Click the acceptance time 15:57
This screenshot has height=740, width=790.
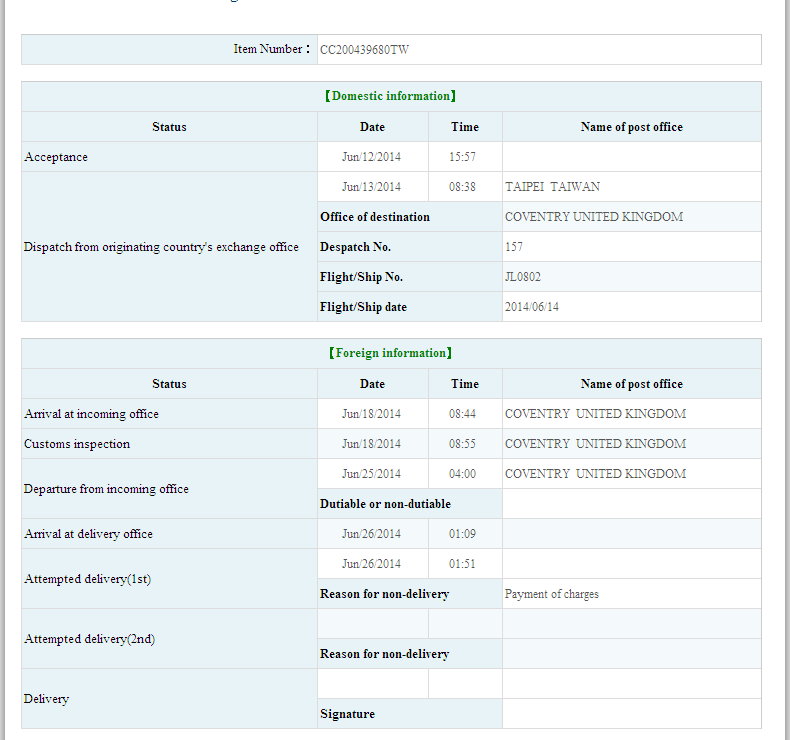tap(465, 157)
